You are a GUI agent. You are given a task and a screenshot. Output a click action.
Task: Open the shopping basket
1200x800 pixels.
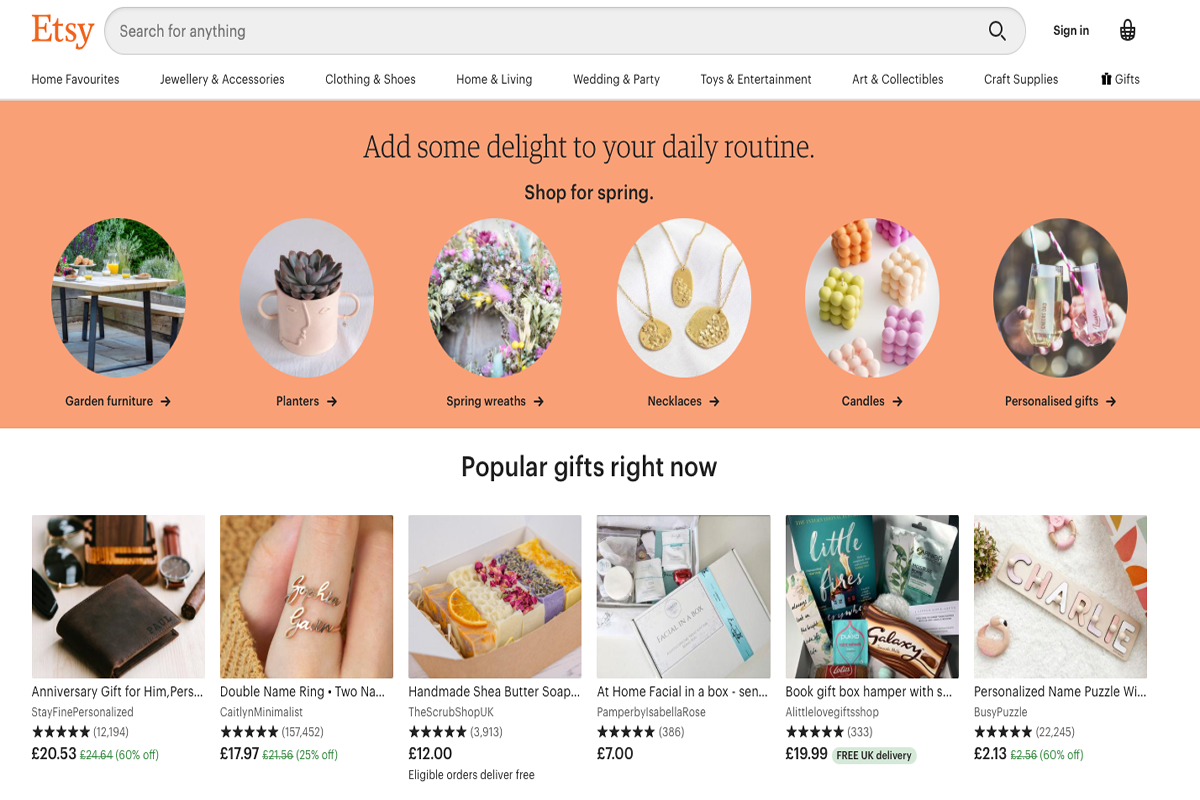click(1128, 31)
